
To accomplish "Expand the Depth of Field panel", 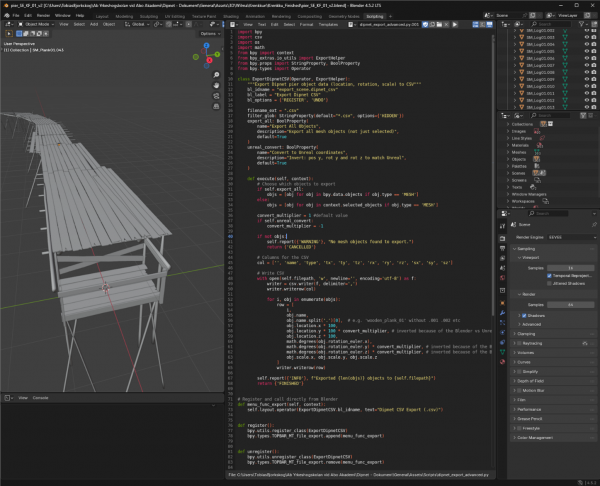I will click(x=553, y=381).
